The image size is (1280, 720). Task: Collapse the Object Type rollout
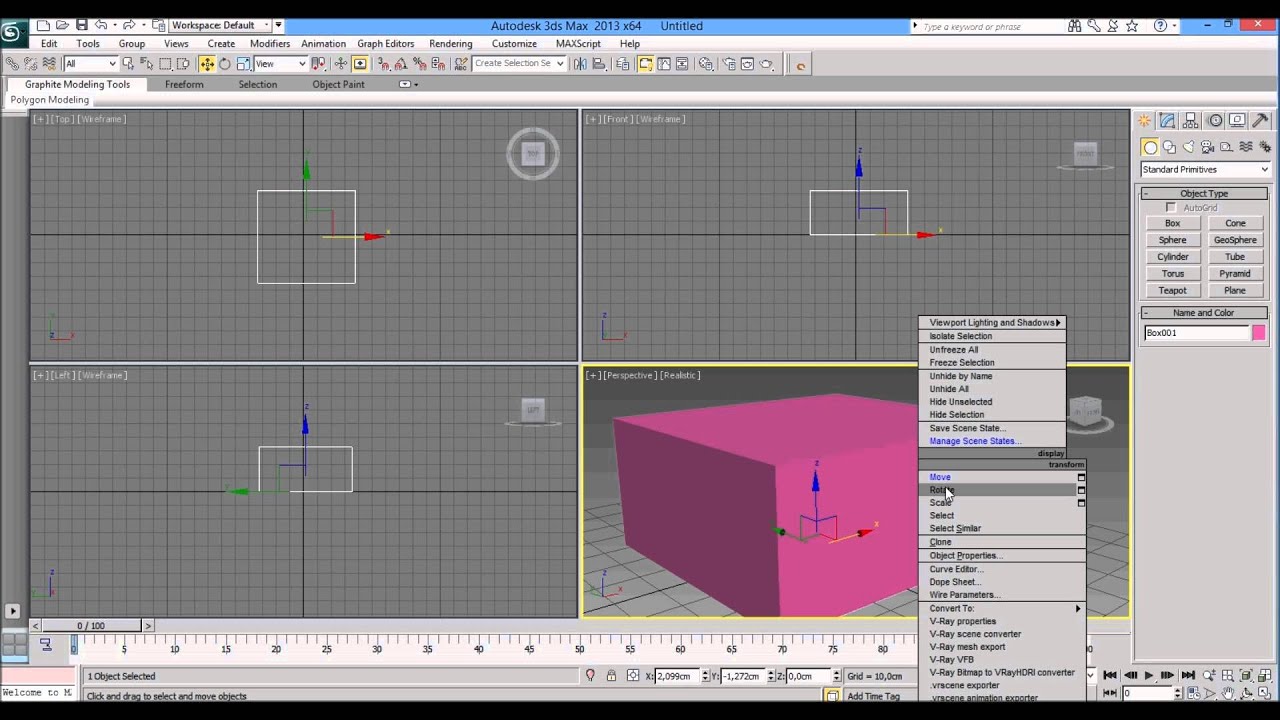click(1204, 193)
